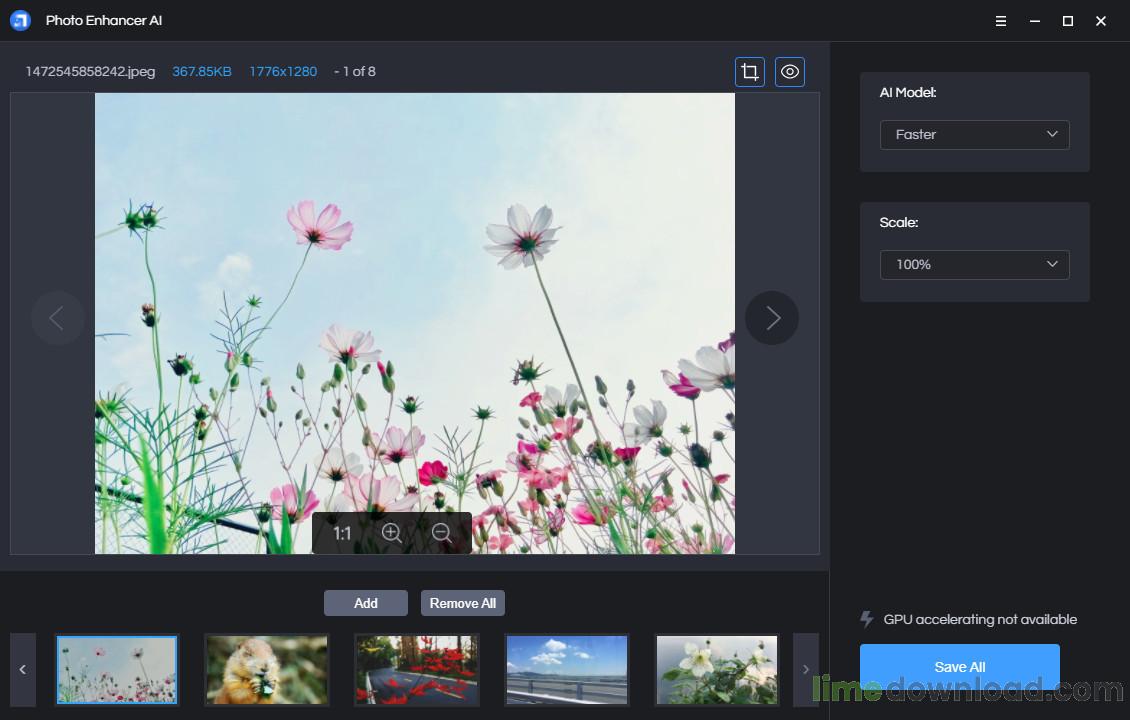Viewport: 1130px width, 720px height.
Task: Select the red flowers road thumbnail
Action: (416, 670)
